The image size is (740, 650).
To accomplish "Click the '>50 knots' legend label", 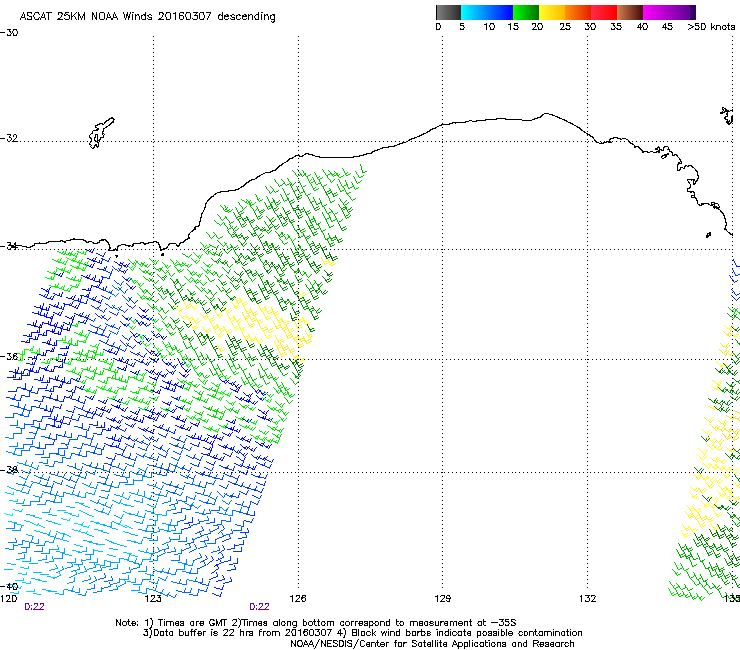I will 711,27.
